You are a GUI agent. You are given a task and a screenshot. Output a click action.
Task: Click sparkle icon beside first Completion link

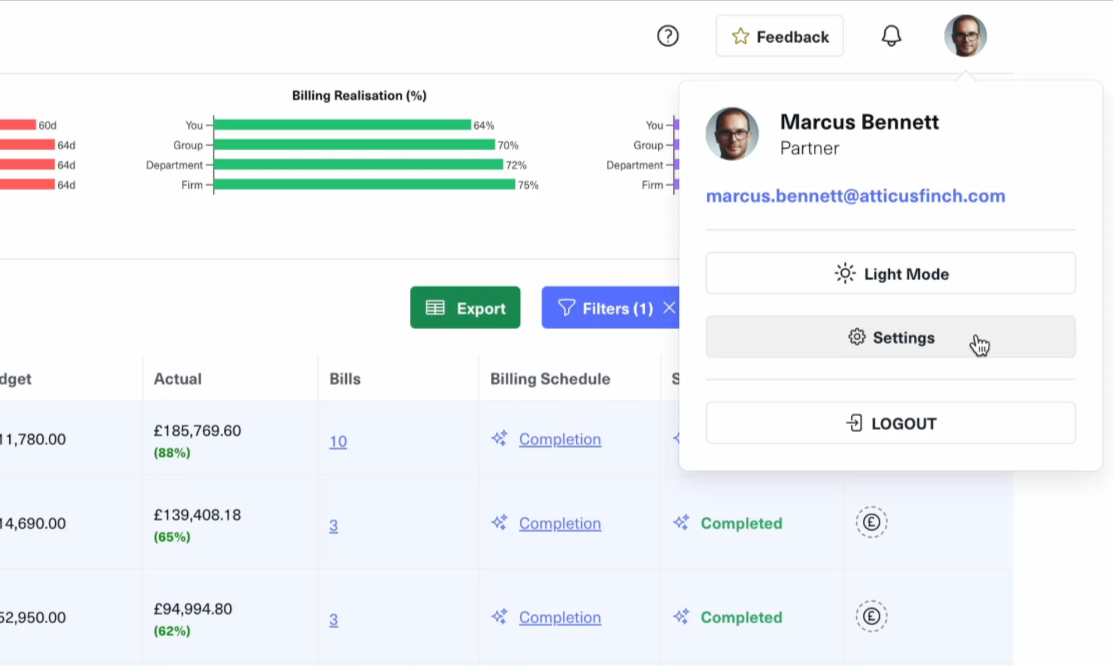point(499,439)
